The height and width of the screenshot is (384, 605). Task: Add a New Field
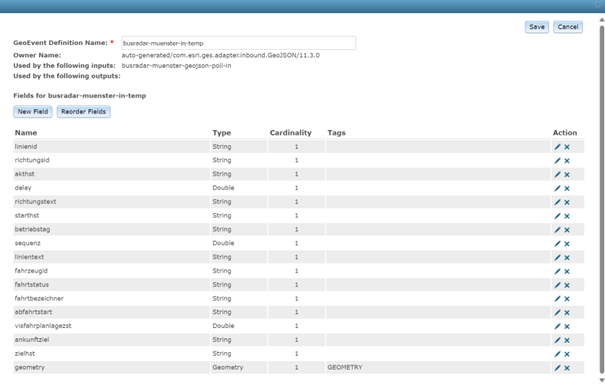coord(33,112)
